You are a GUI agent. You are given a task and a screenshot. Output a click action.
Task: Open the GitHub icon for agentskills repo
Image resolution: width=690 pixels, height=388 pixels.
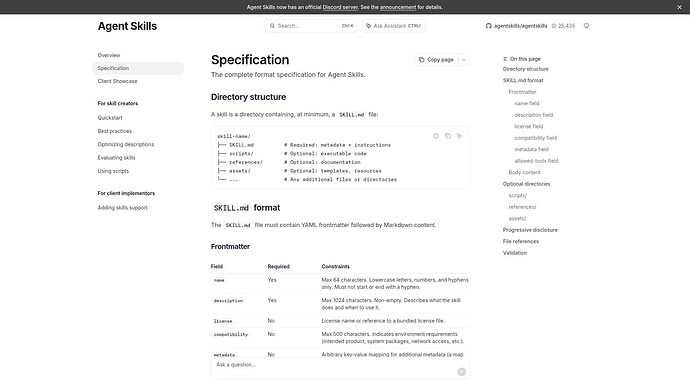click(488, 26)
